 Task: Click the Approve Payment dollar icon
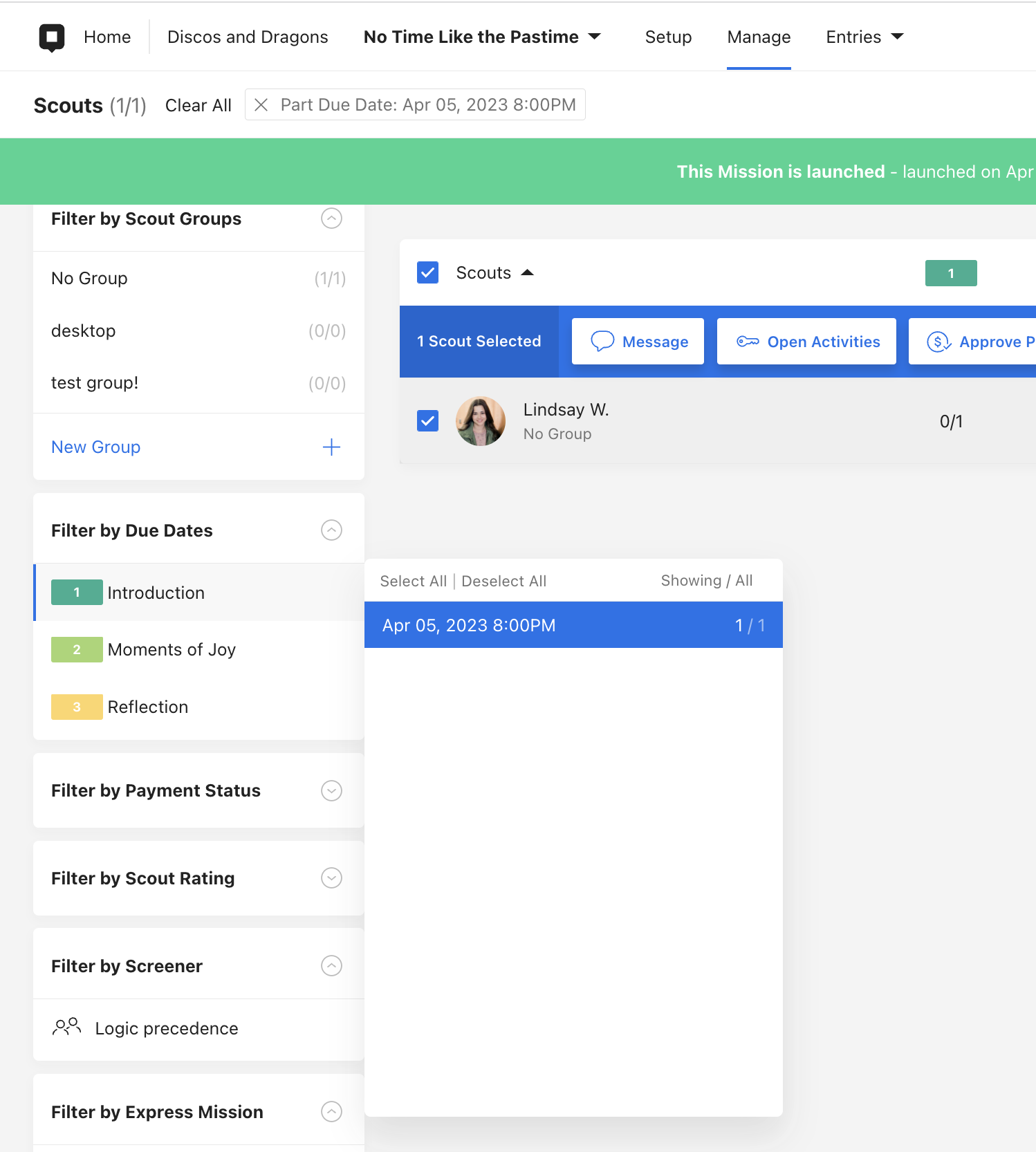coord(938,342)
